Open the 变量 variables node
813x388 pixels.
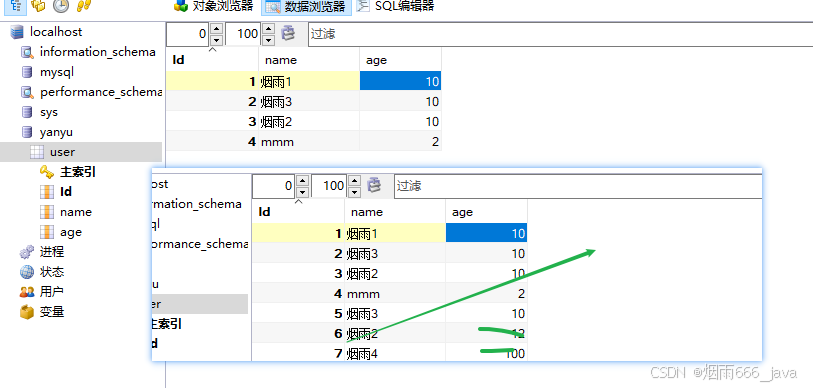tap(52, 312)
